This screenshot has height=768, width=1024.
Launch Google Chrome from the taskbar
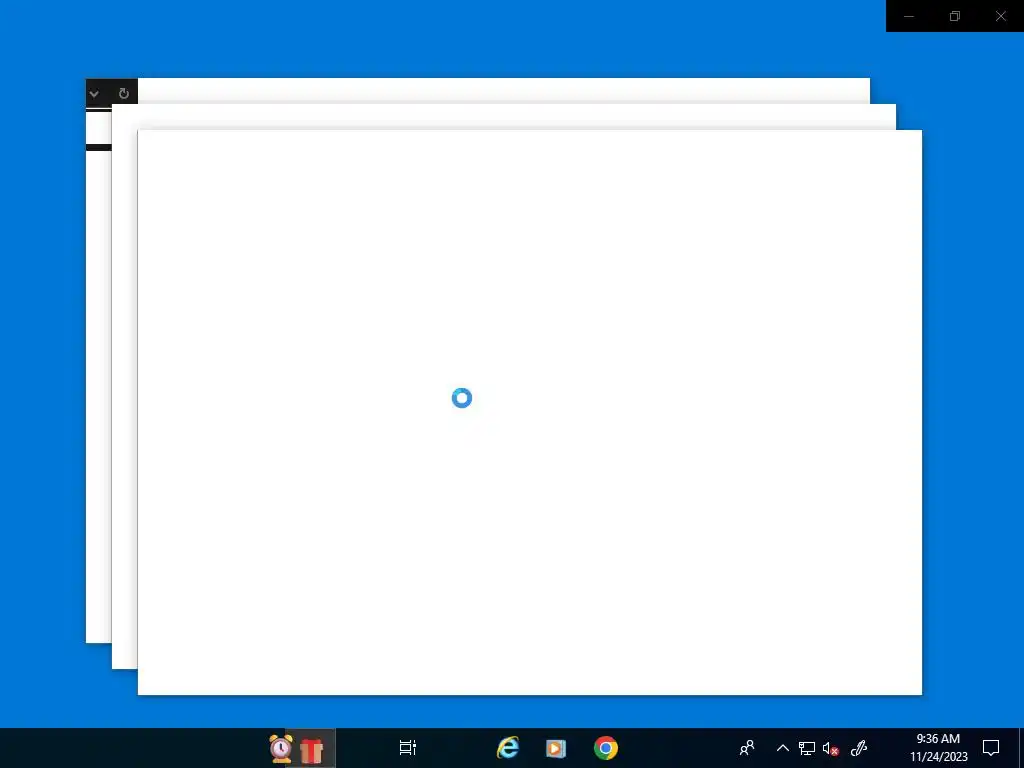pyautogui.click(x=605, y=748)
